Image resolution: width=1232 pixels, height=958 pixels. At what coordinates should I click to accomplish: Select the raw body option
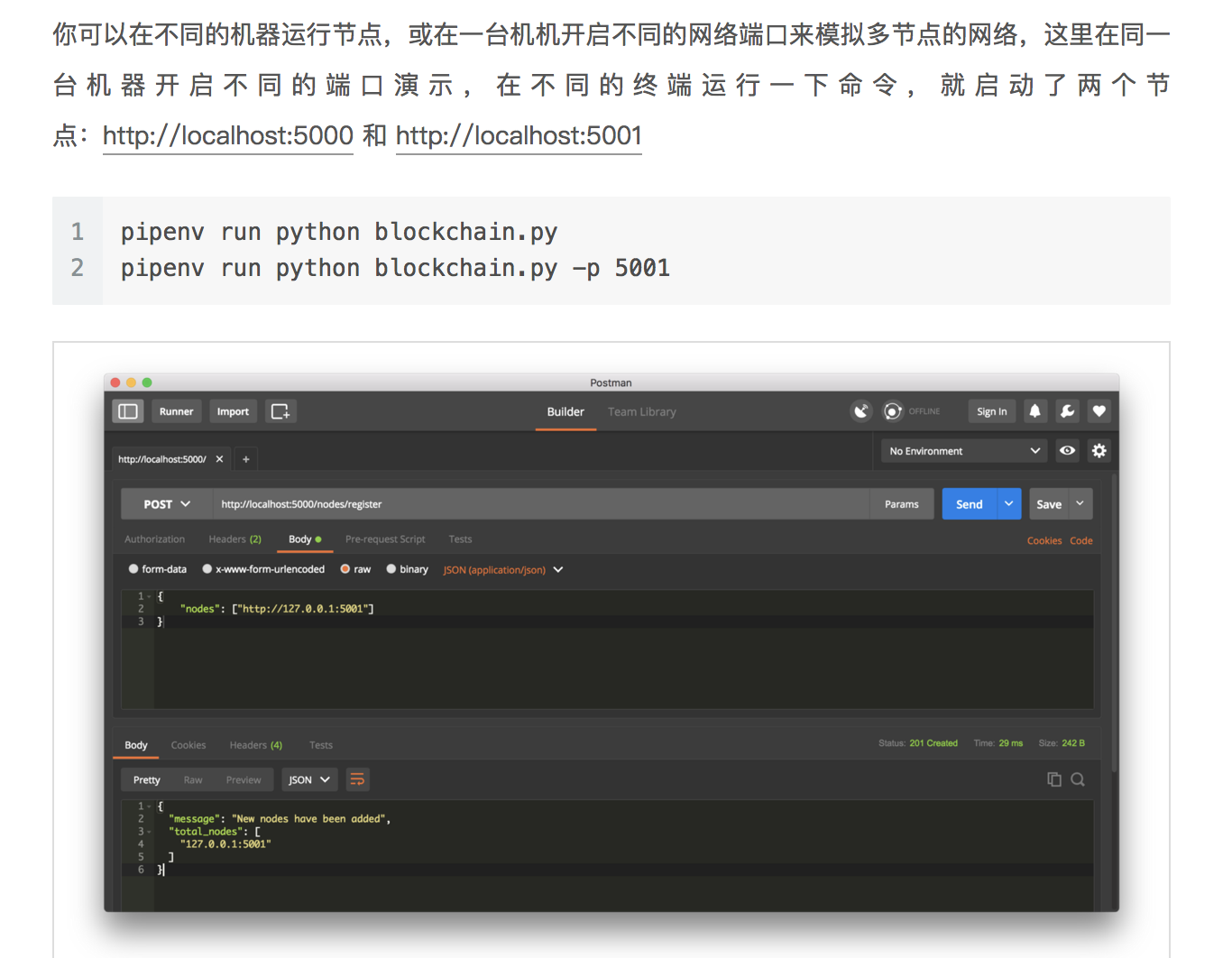(355, 569)
